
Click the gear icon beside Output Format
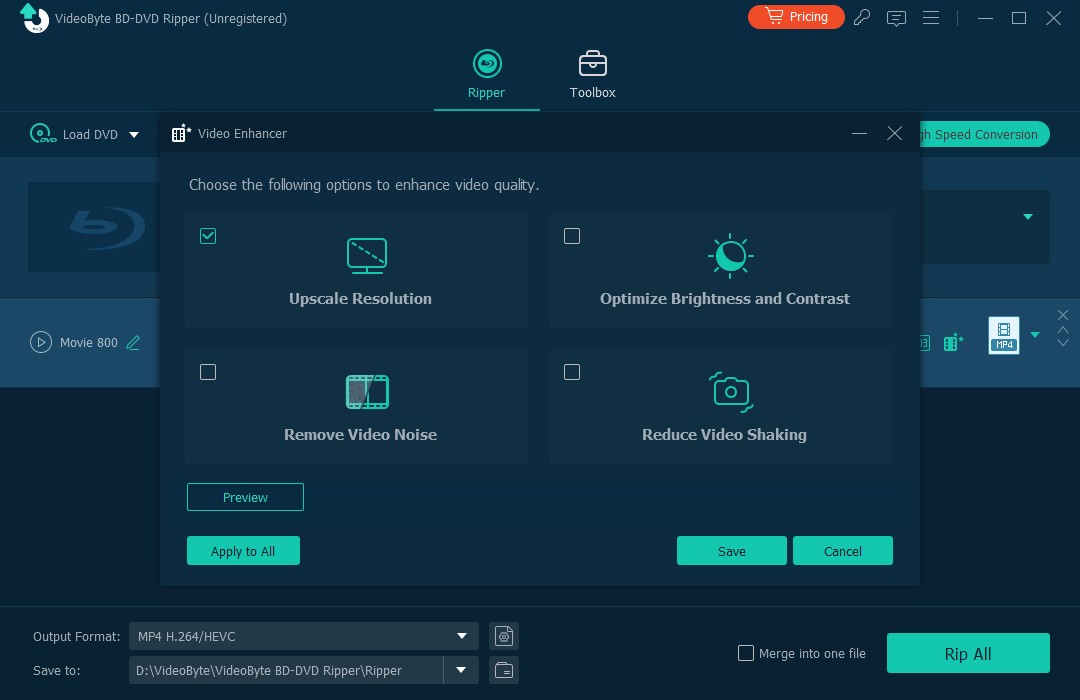click(x=503, y=635)
